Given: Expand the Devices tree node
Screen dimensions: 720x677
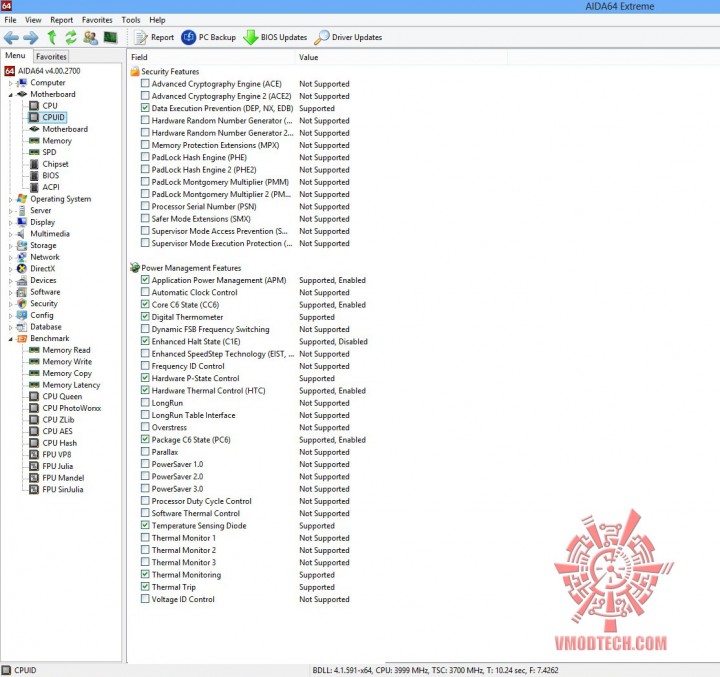Looking at the screenshot, I should pos(11,281).
